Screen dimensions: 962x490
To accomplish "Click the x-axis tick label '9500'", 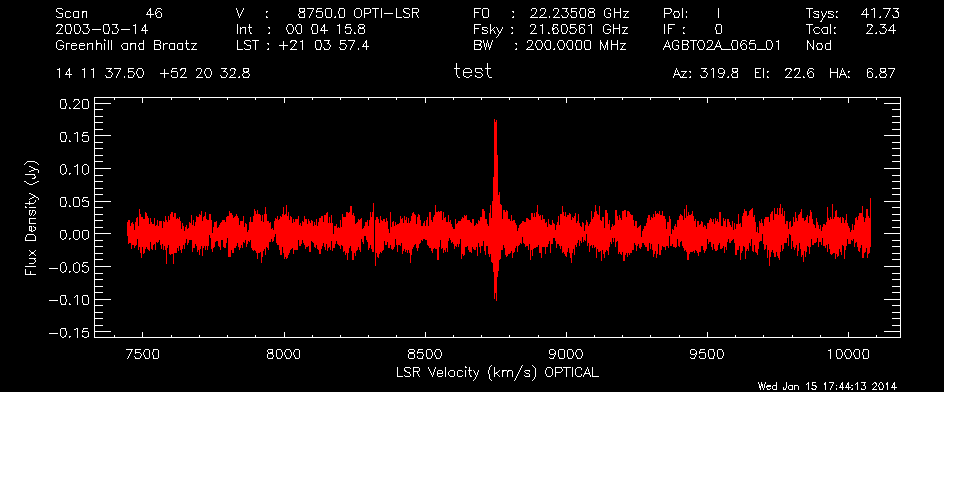I will 707,354.
